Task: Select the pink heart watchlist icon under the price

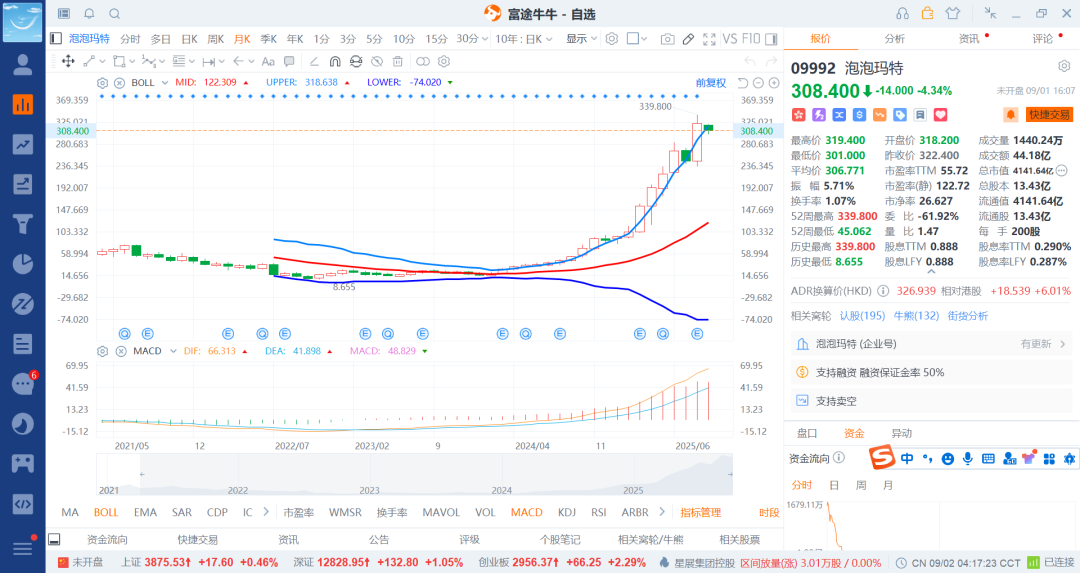Action: coord(941,114)
